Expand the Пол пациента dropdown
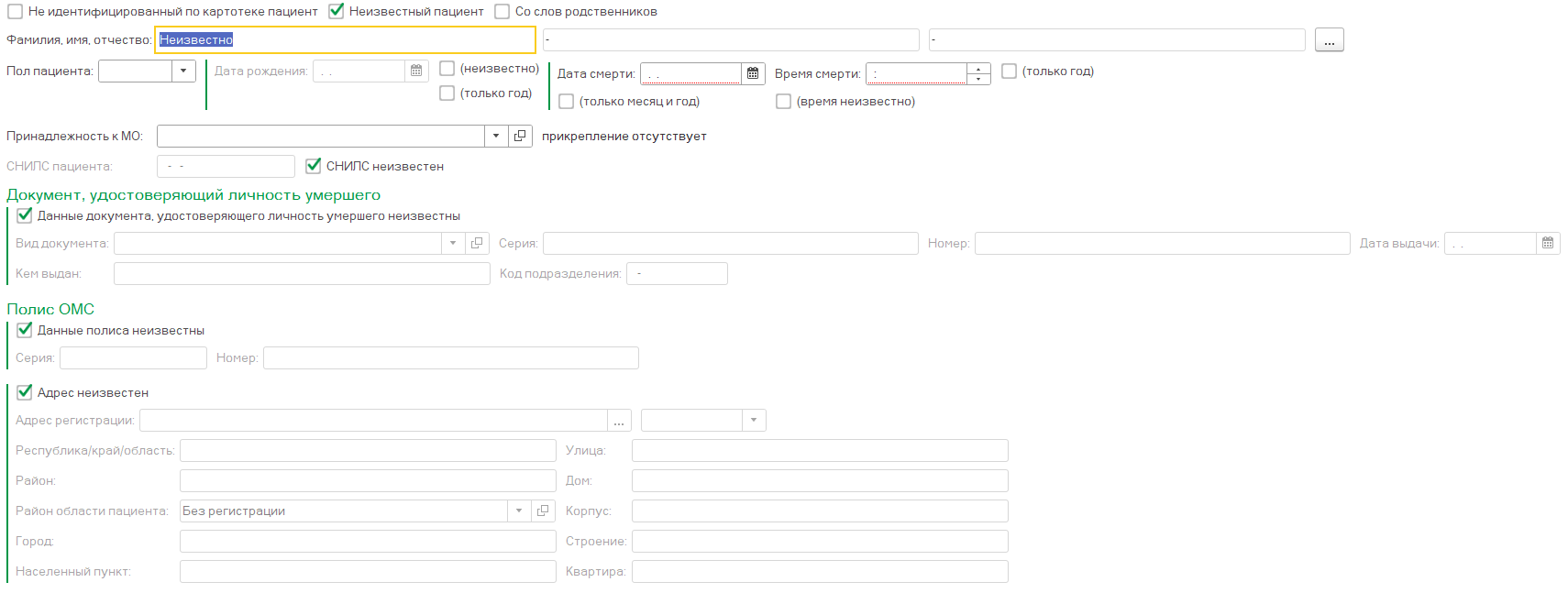Image resolution: width=1568 pixels, height=593 pixels. click(183, 71)
